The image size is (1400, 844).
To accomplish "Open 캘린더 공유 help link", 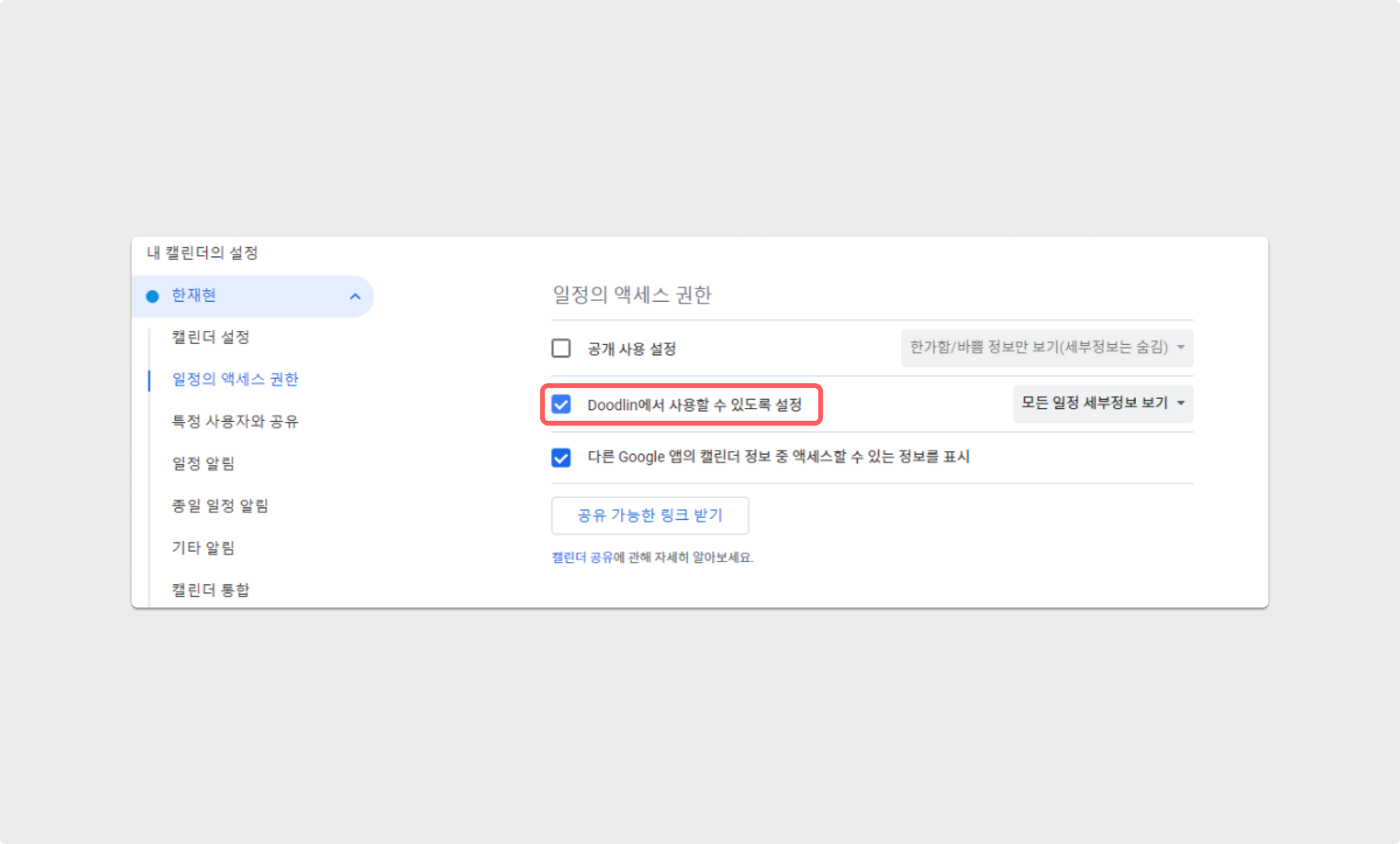I will point(582,557).
